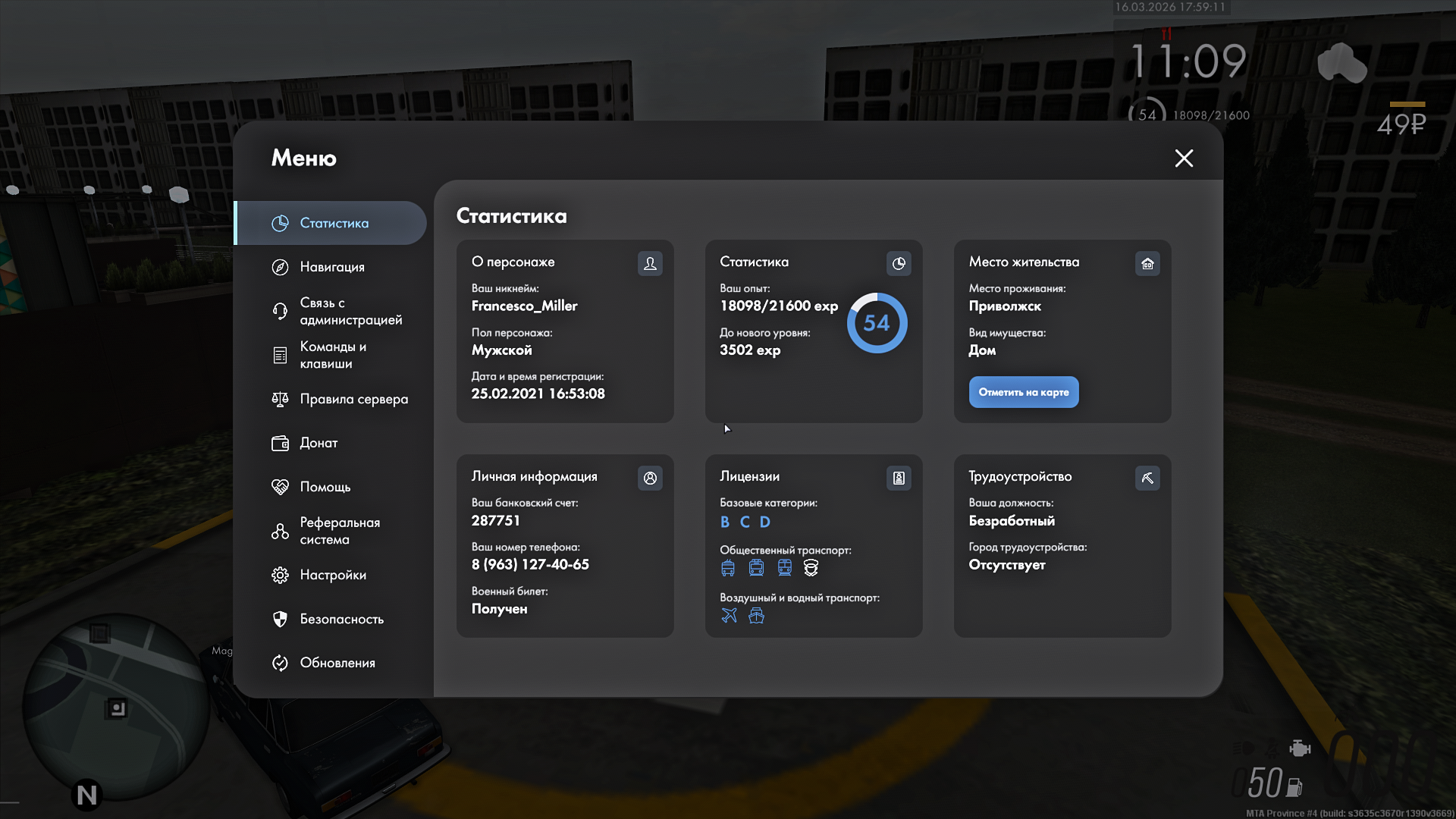This screenshot has height=819, width=1456.
Task: Close the Меню window with the X
Action: tap(1184, 158)
